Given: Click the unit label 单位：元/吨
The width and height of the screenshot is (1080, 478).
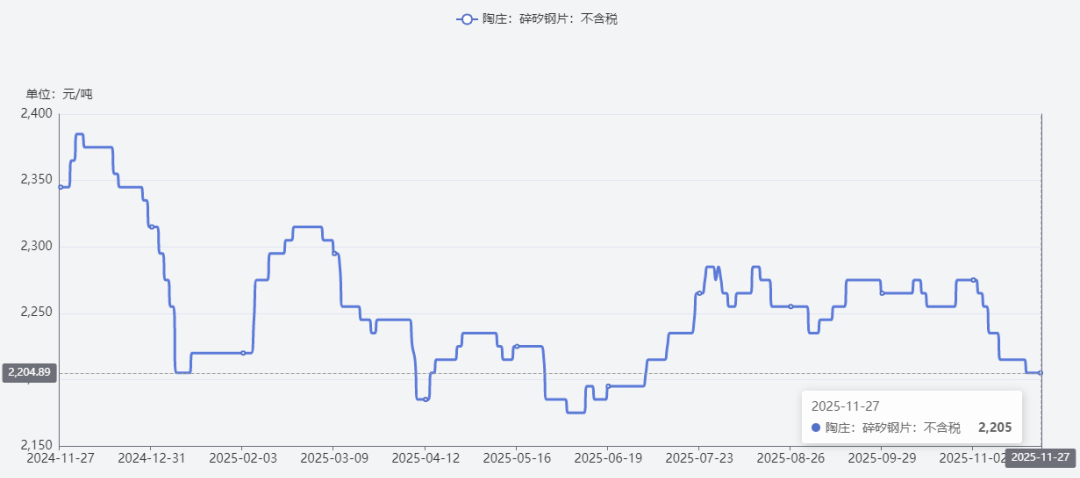Looking at the screenshot, I should (59, 94).
